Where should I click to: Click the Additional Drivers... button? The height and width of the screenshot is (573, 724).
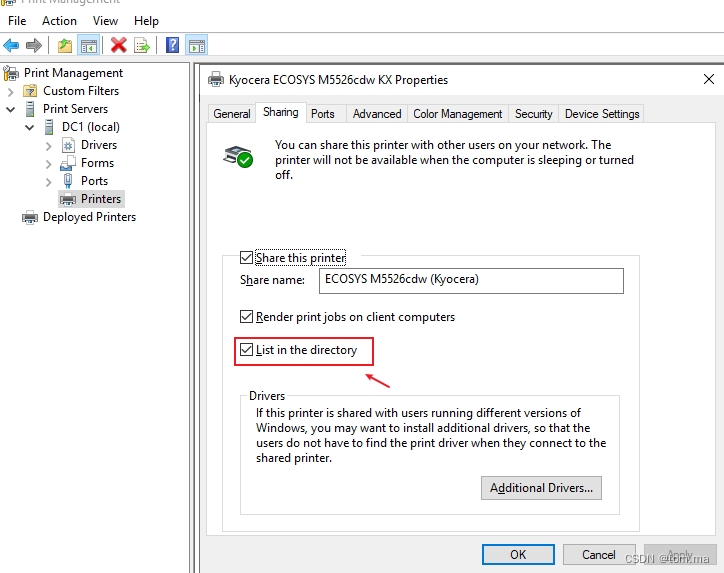coord(541,488)
